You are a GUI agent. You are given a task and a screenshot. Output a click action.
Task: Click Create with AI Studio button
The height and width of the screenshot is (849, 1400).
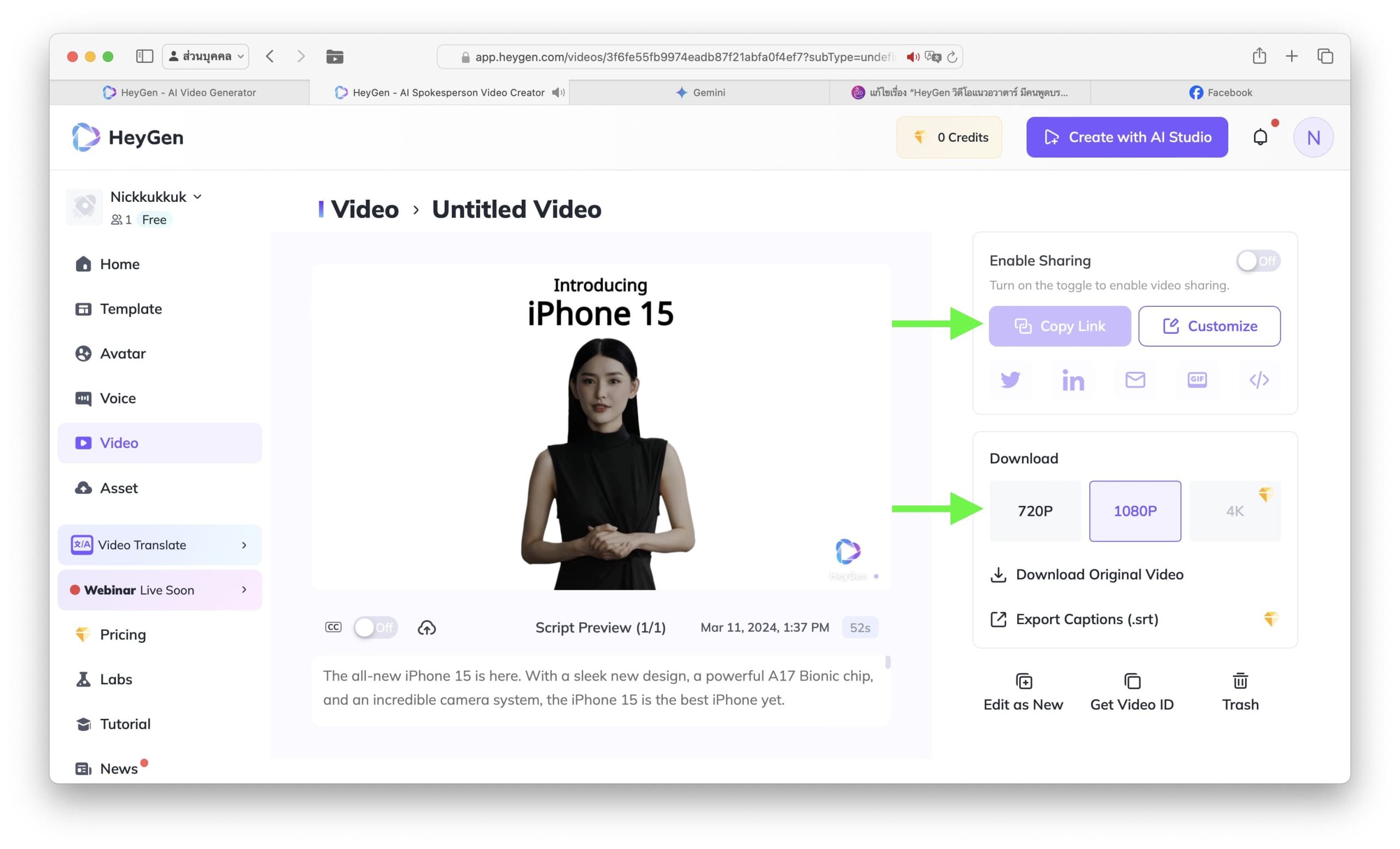click(x=1127, y=137)
